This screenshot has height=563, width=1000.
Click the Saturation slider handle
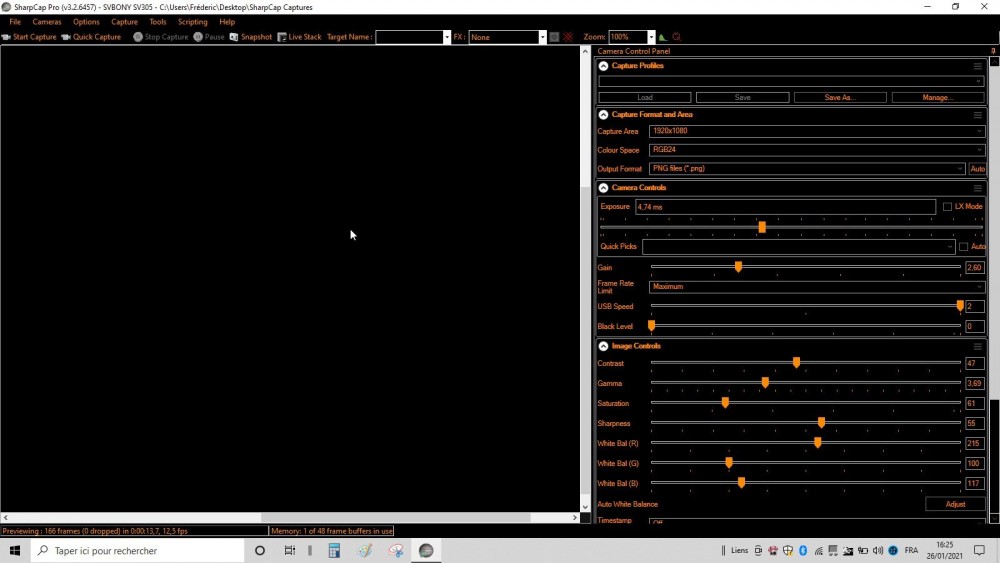pos(725,403)
